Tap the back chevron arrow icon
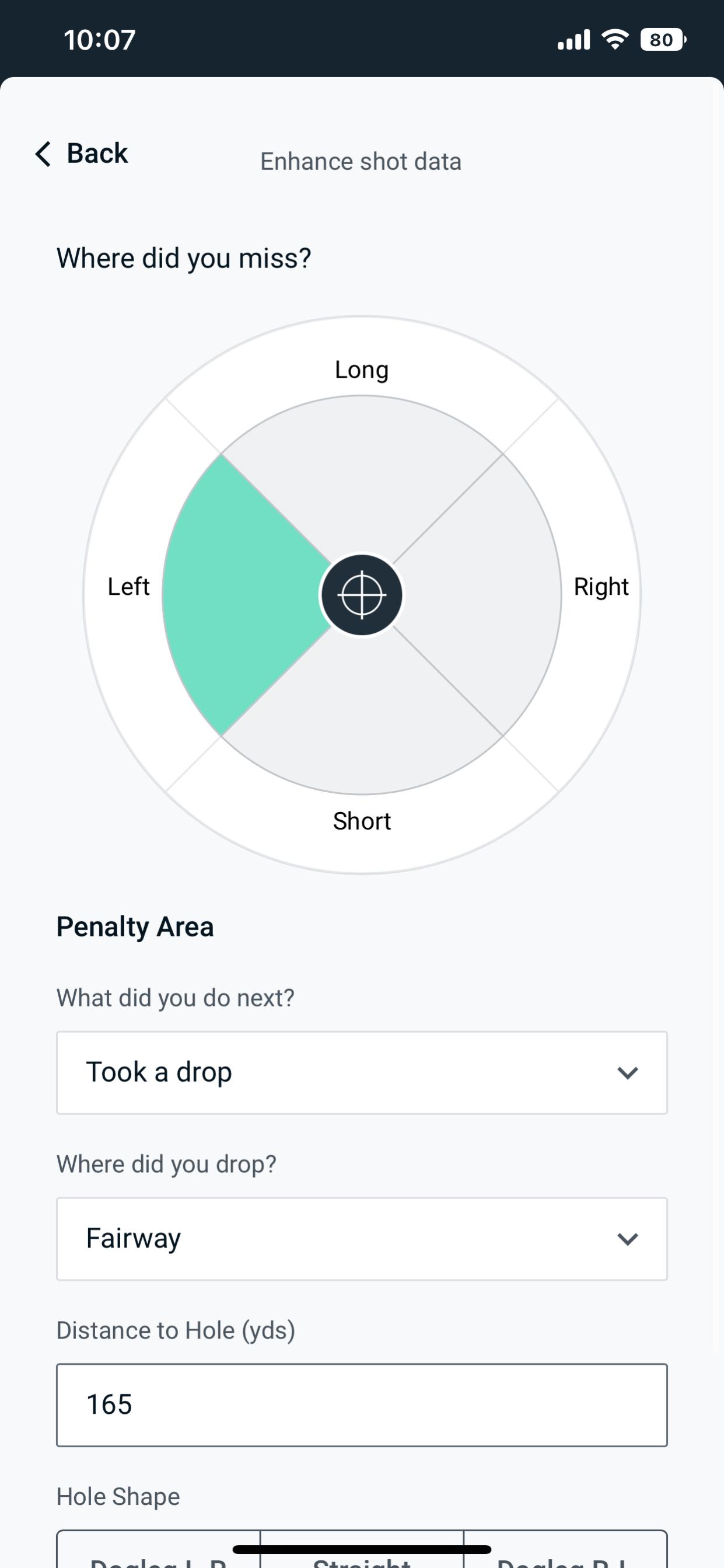This screenshot has height=1568, width=724. (43, 154)
